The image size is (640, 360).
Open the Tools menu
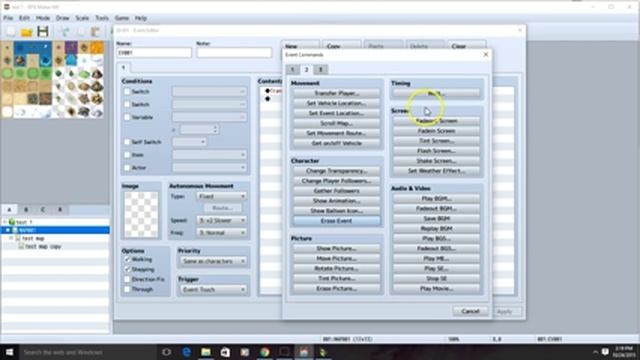point(102,18)
